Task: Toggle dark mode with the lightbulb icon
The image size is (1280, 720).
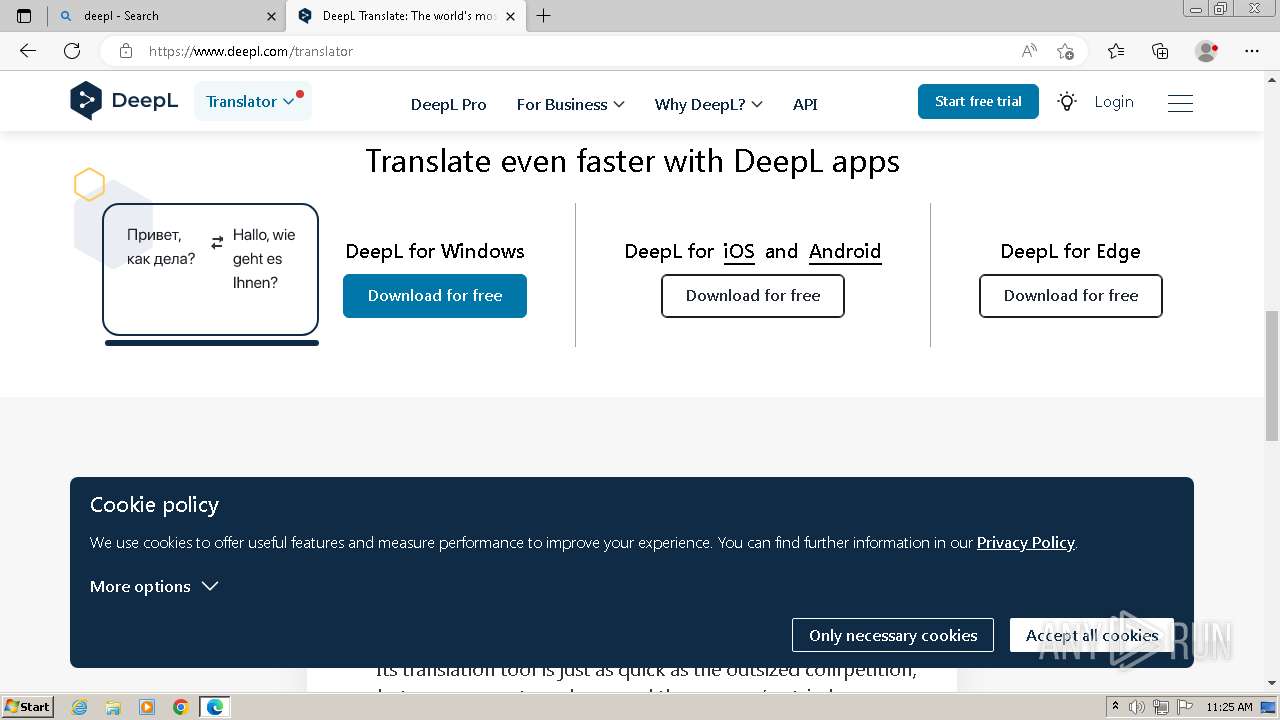Action: click(x=1067, y=102)
